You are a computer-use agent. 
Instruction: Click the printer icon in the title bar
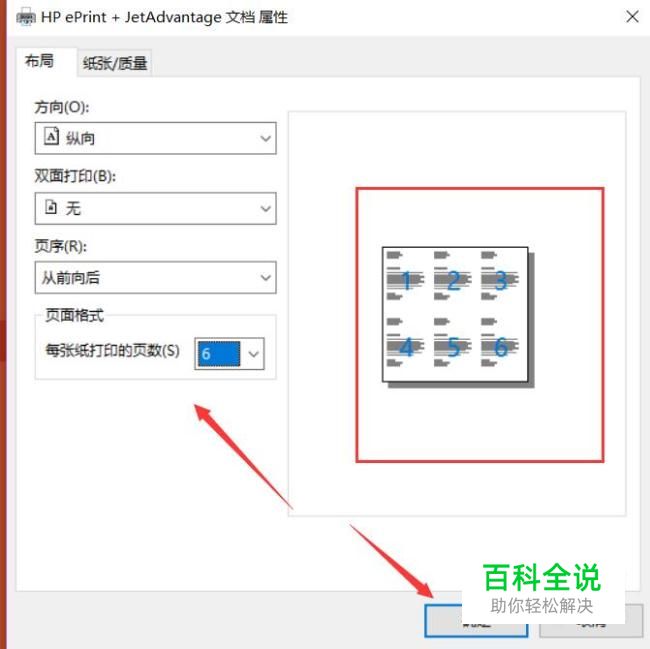click(x=25, y=17)
